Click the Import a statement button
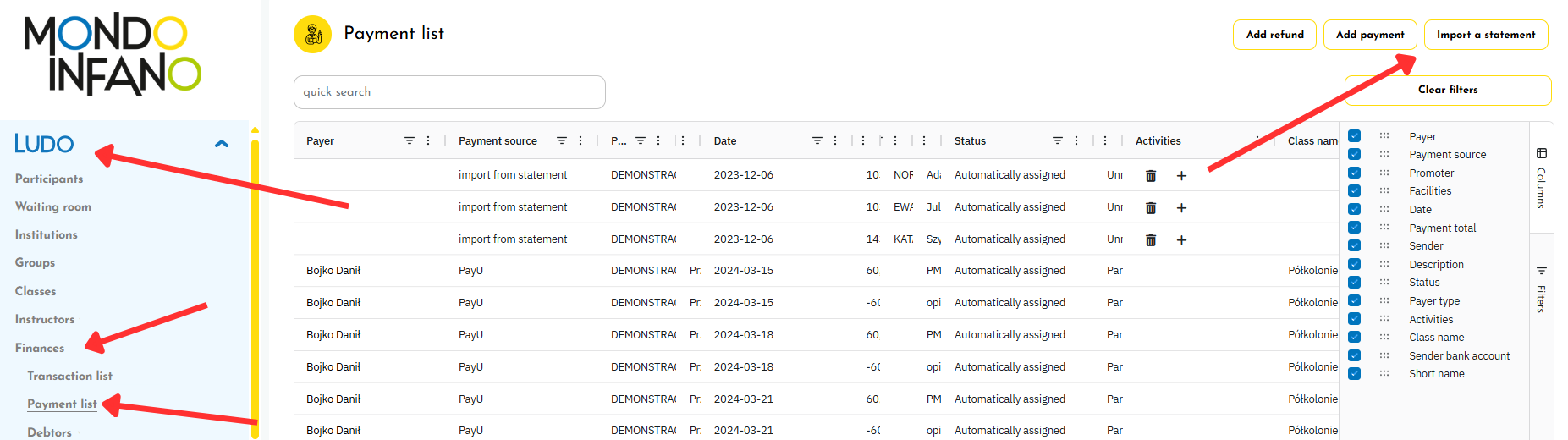The height and width of the screenshot is (440, 1568). coord(1485,35)
